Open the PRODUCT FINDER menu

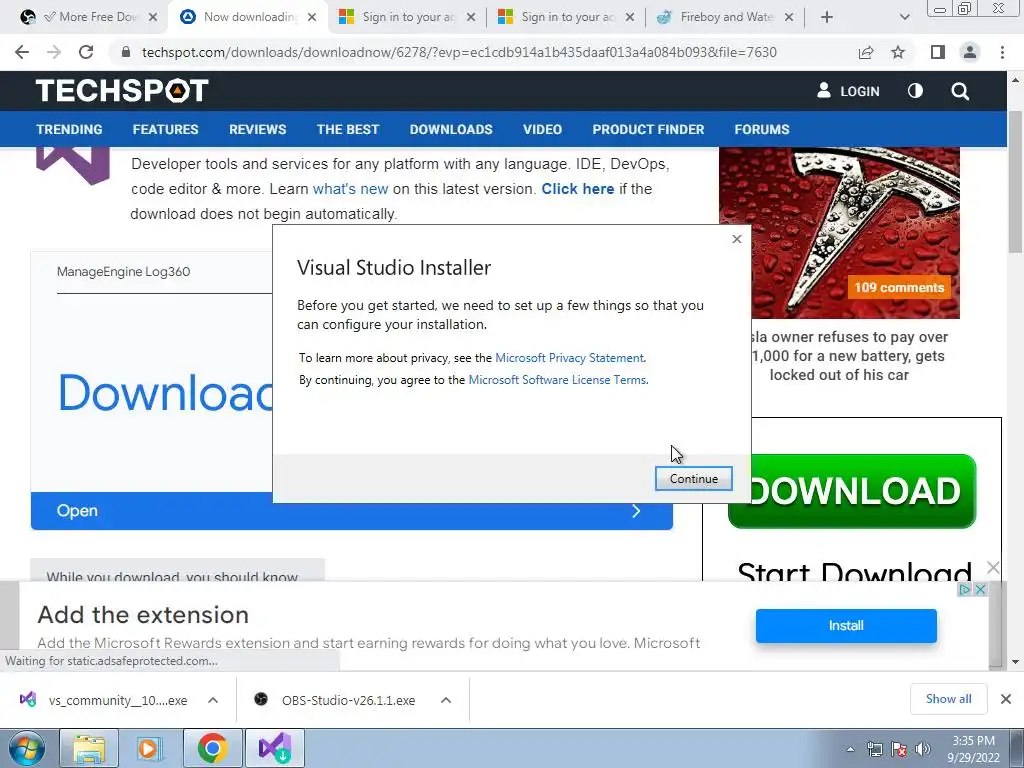[648, 129]
